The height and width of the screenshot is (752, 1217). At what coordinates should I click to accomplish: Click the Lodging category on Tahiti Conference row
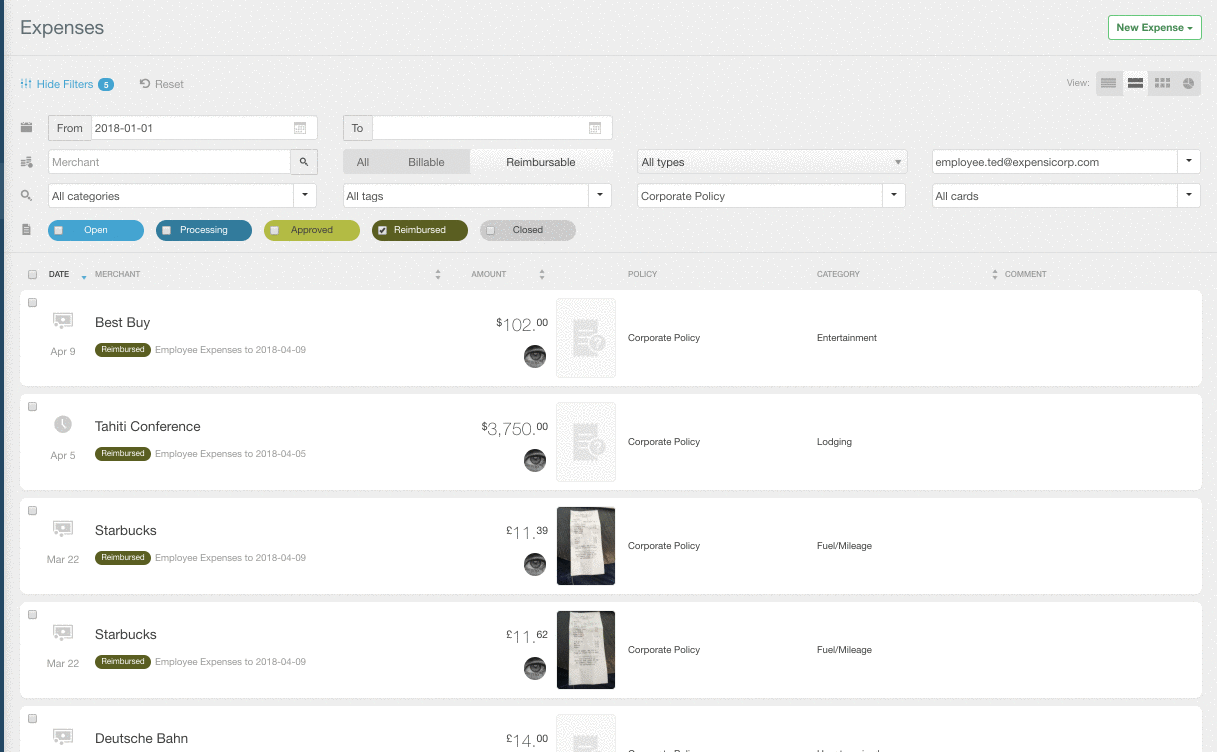click(834, 442)
